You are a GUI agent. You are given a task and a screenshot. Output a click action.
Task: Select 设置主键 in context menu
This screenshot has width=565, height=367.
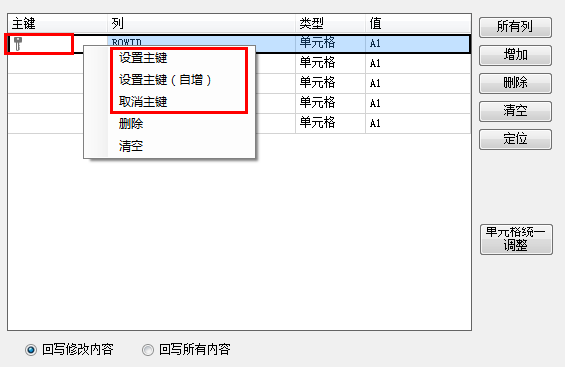coord(143,58)
